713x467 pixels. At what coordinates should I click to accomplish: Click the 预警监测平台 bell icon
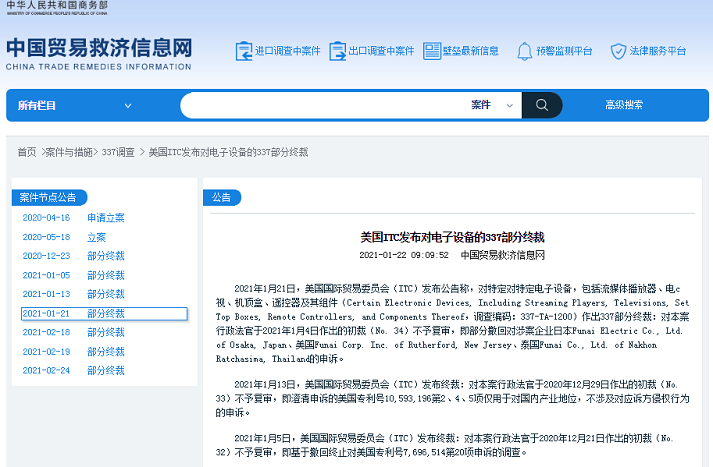tap(524, 51)
